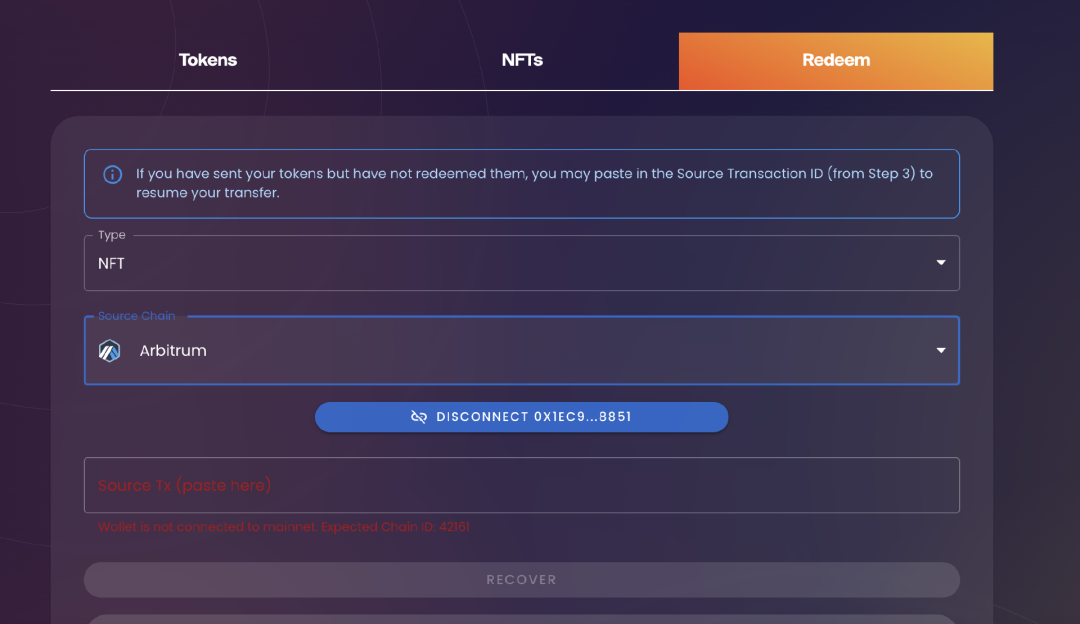Focus the Source Tx paste field
Screen dimensions: 1080x624
coord(521,486)
